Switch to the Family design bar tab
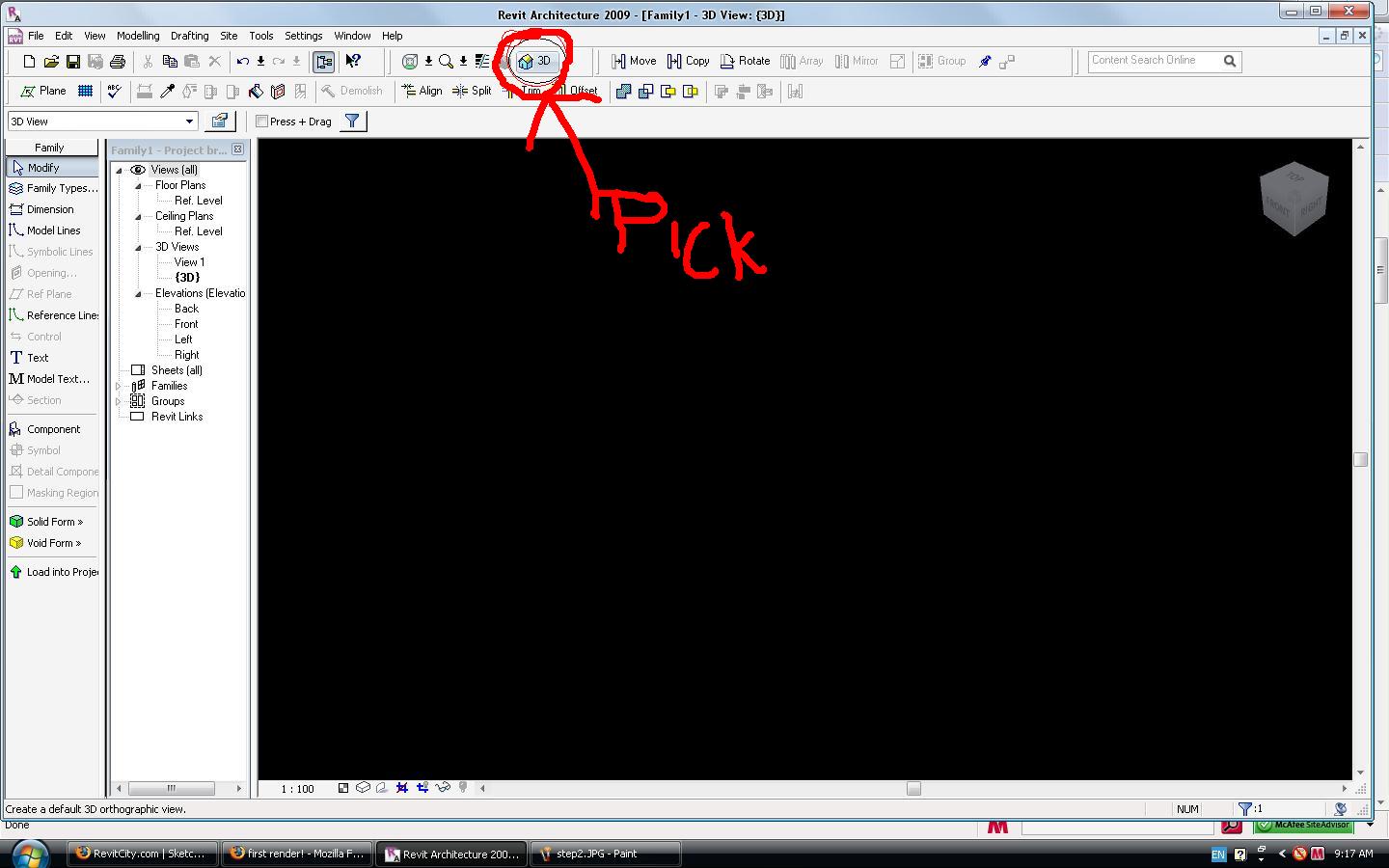The image size is (1389, 868). pyautogui.click(x=51, y=148)
